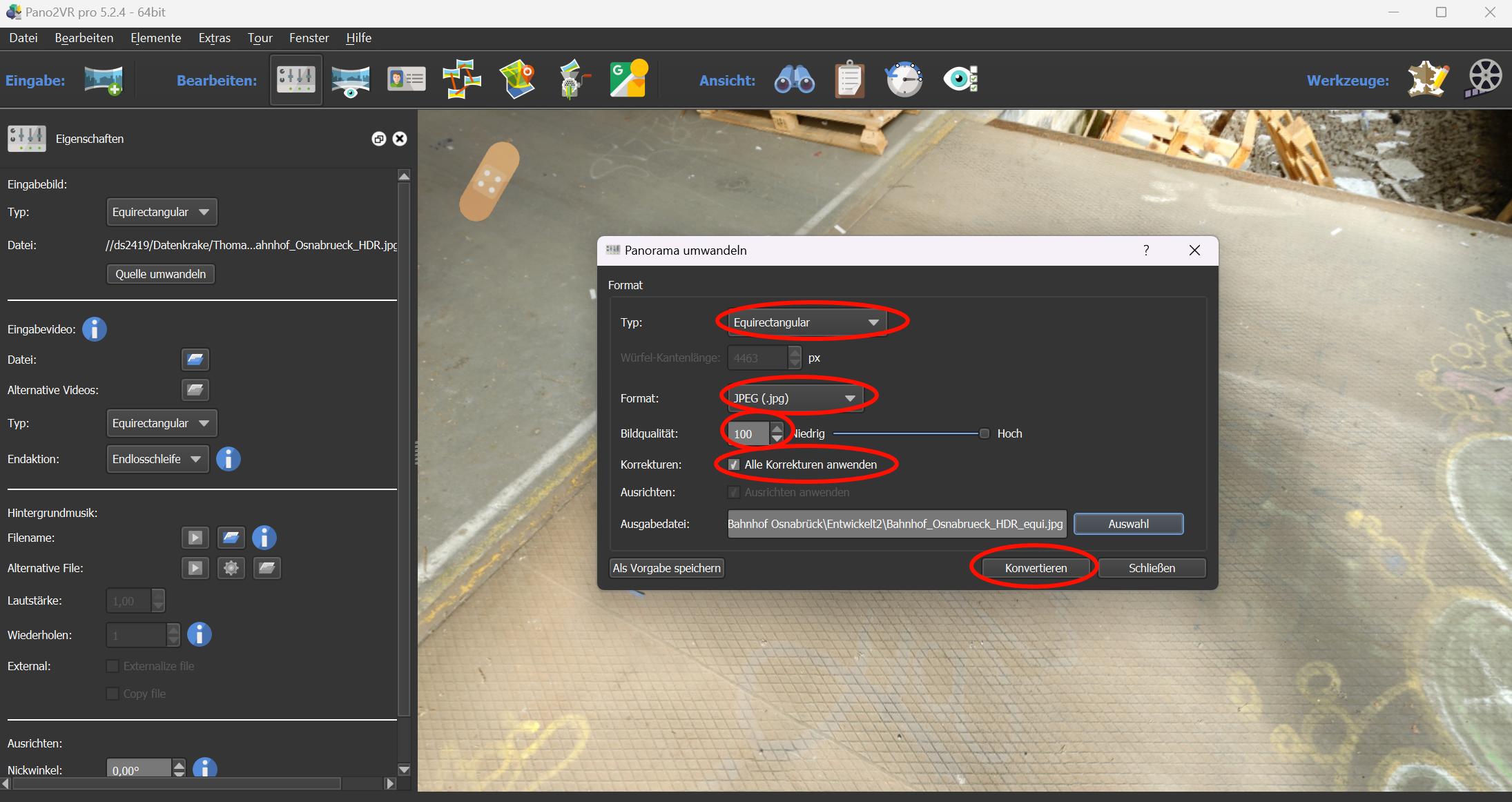Click Als Vorgabe speichern button
The width and height of the screenshot is (1512, 802).
click(x=667, y=568)
